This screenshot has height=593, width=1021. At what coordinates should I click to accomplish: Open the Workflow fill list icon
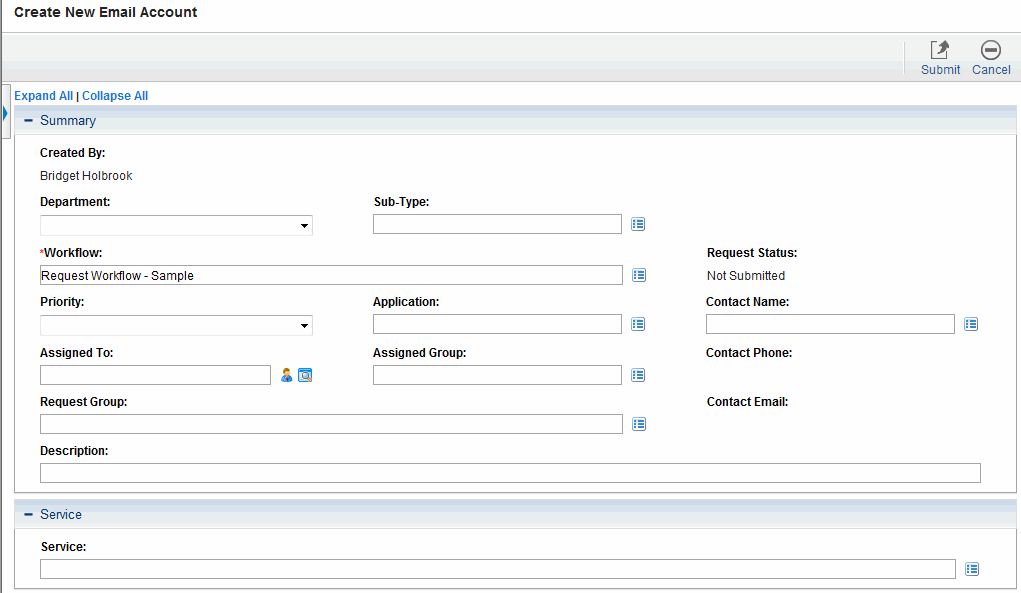pos(639,274)
